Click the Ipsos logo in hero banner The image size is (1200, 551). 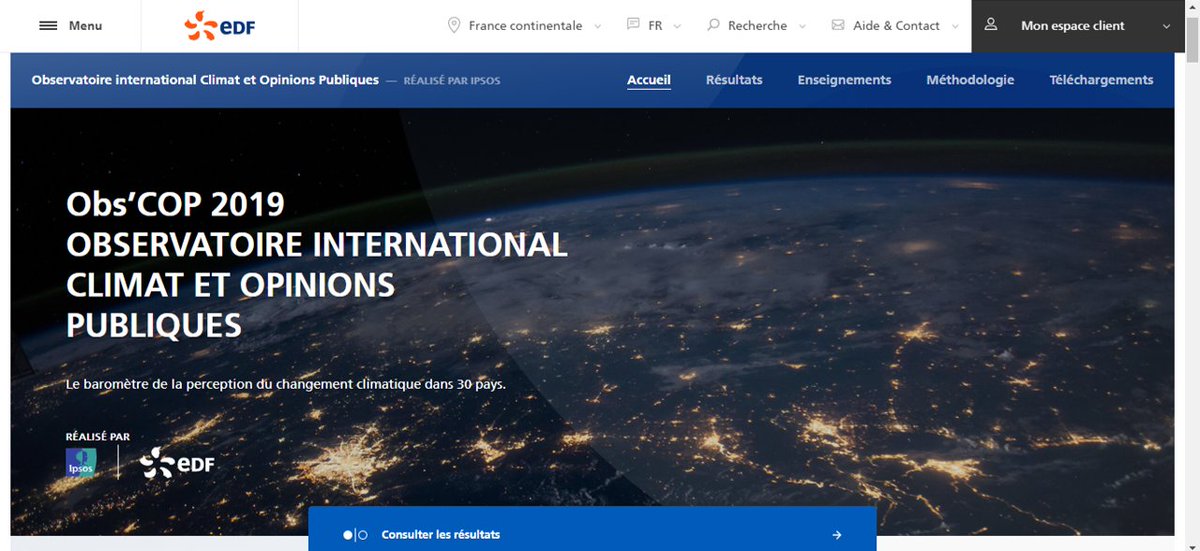[x=81, y=463]
